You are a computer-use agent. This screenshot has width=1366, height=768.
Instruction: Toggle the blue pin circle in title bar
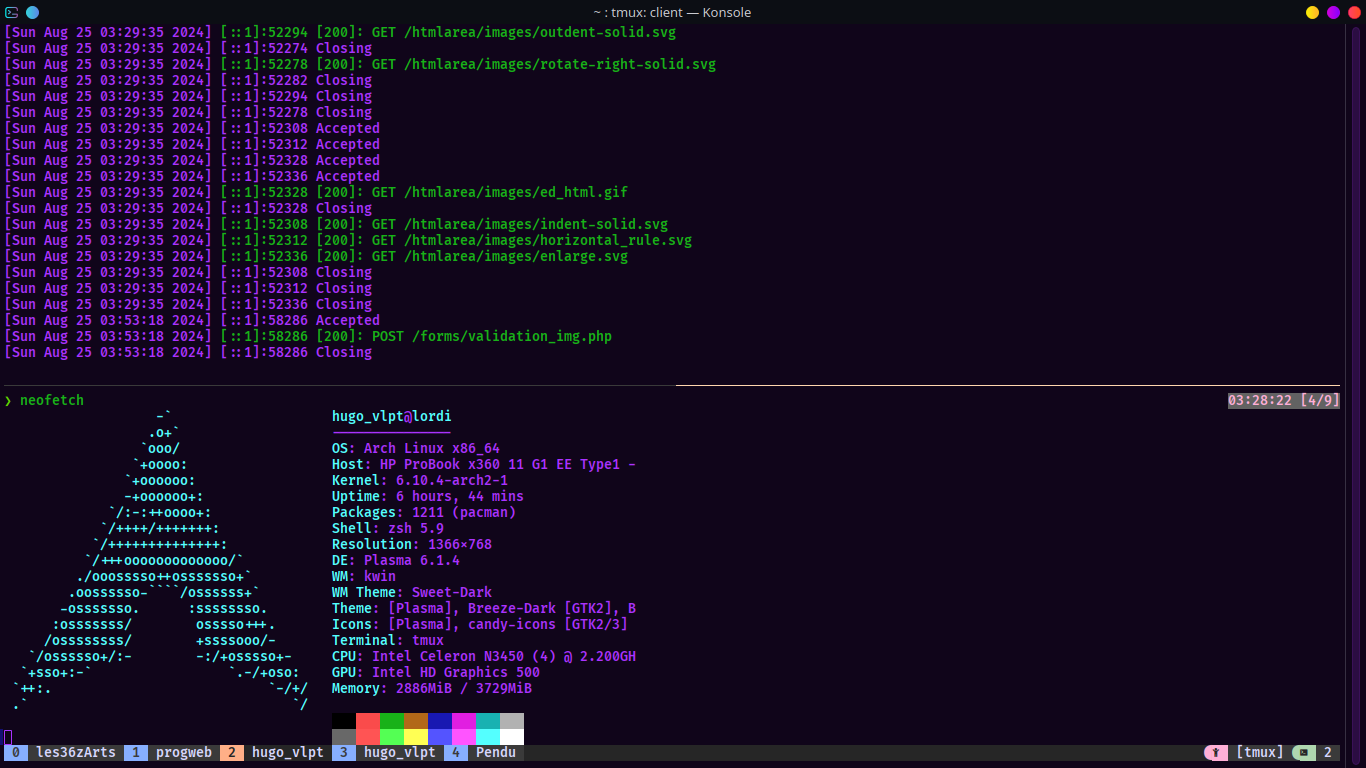32,12
